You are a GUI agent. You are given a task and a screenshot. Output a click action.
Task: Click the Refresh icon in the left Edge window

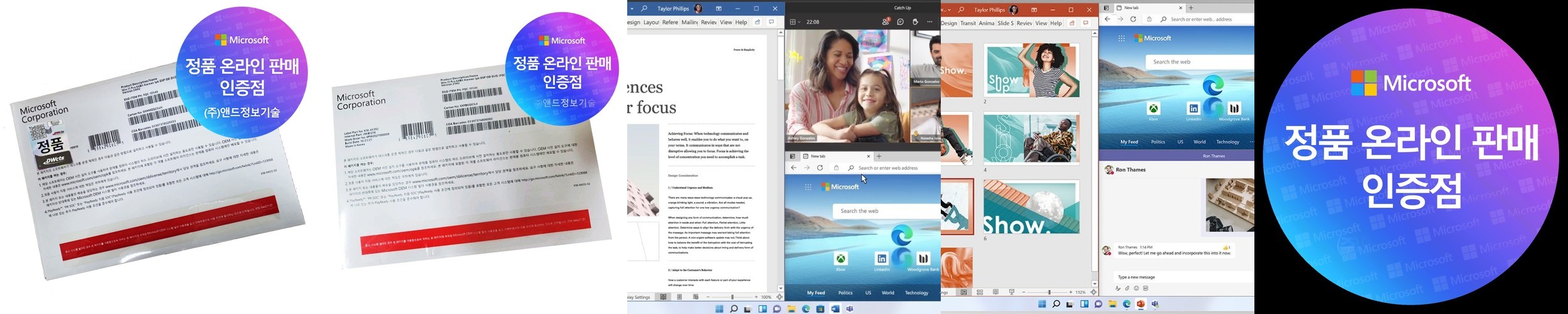[820, 168]
